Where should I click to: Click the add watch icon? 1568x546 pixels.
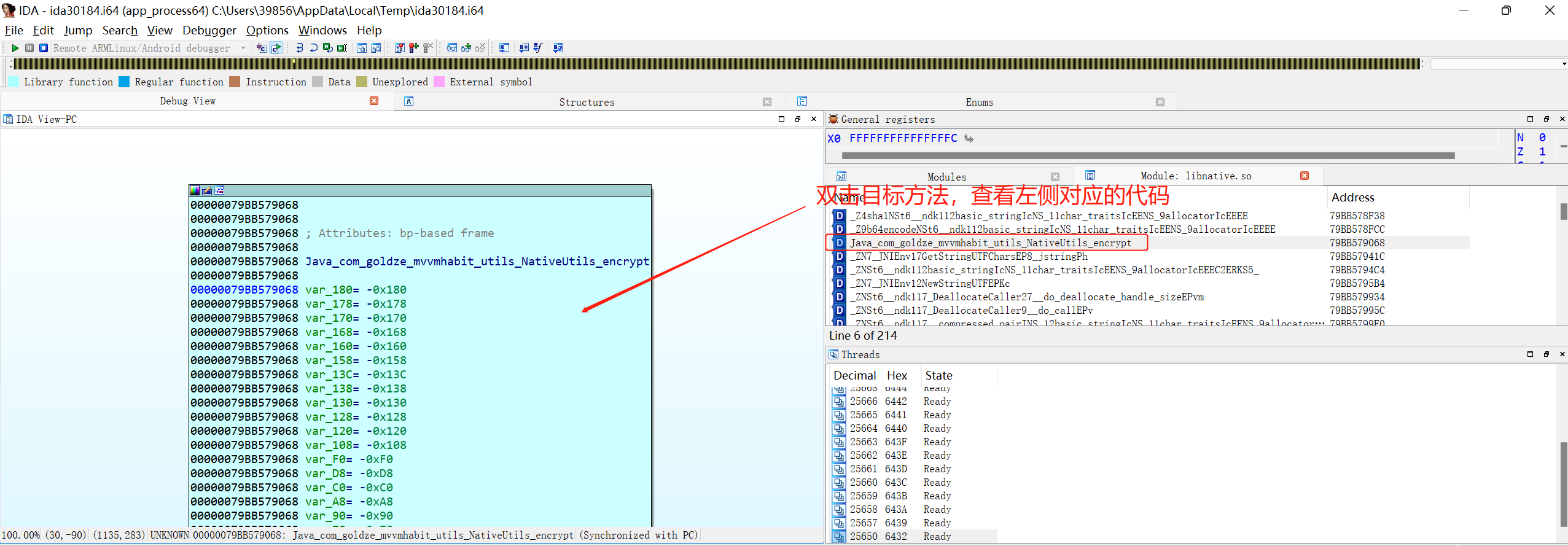[466, 48]
